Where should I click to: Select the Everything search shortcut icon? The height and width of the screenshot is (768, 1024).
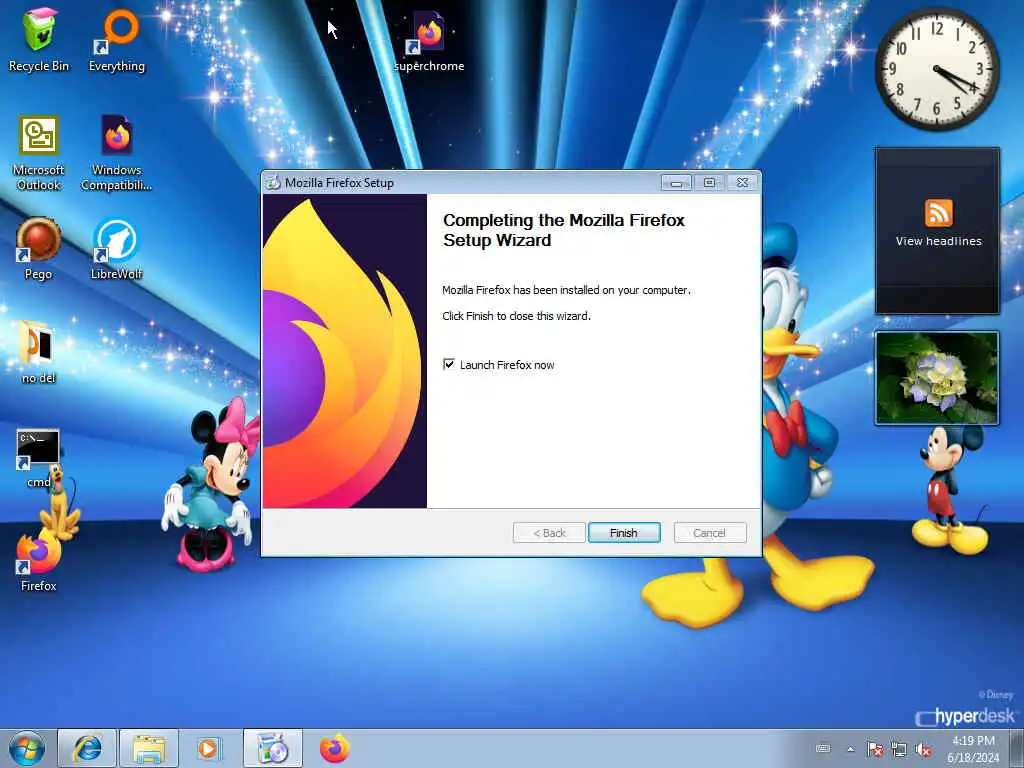(x=117, y=39)
